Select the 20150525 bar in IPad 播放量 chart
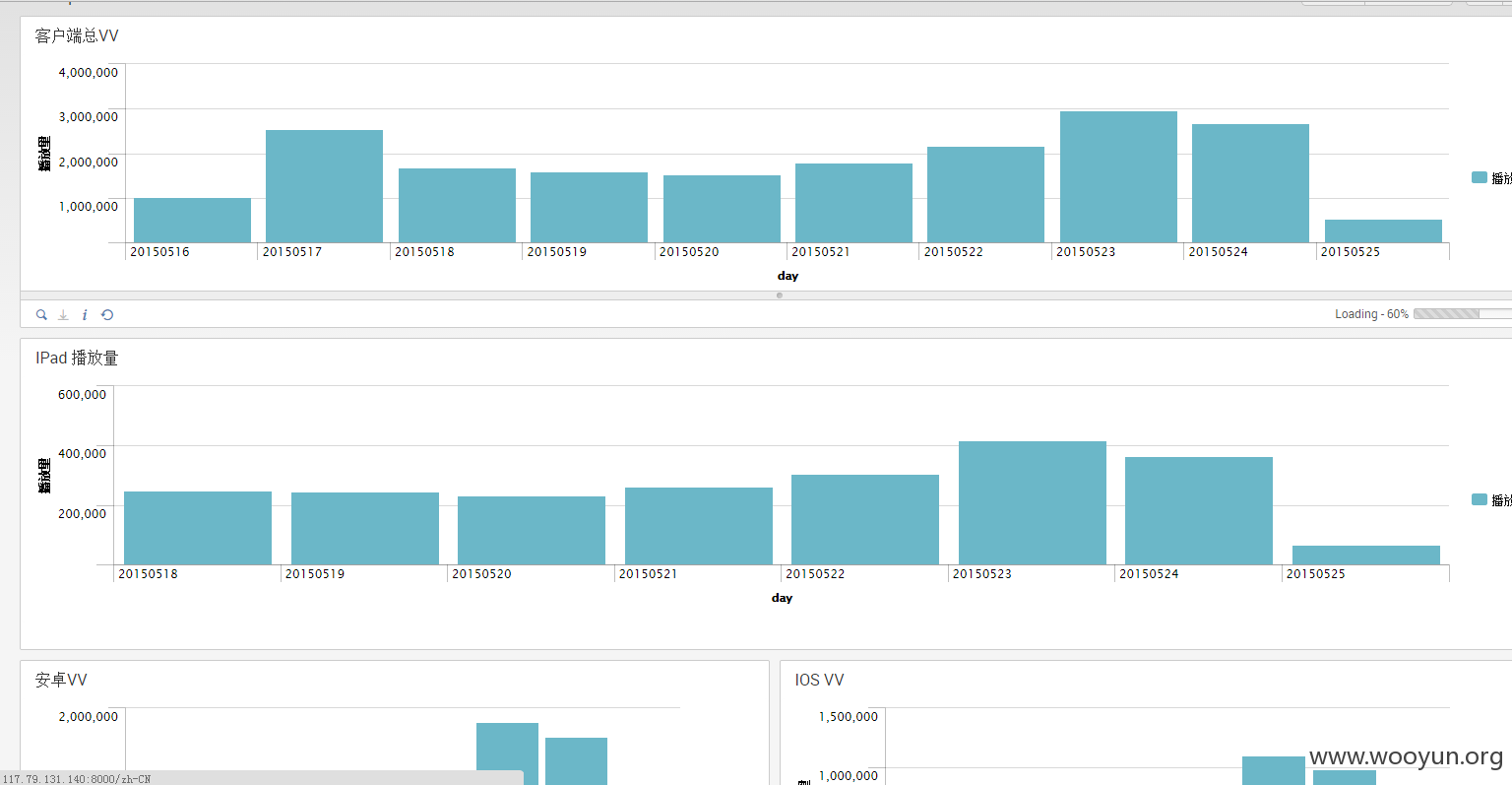The width and height of the screenshot is (1512, 785). coord(1366,555)
